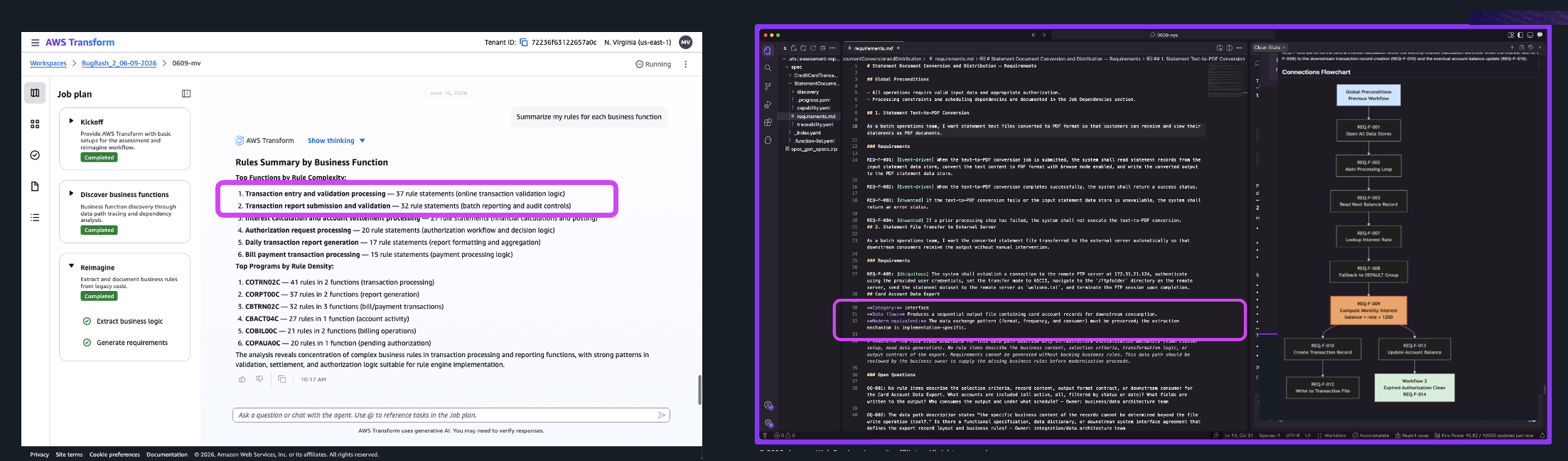This screenshot has width=1568, height=461.
Task: Click the thumbs up feedback icon
Action: 242,379
